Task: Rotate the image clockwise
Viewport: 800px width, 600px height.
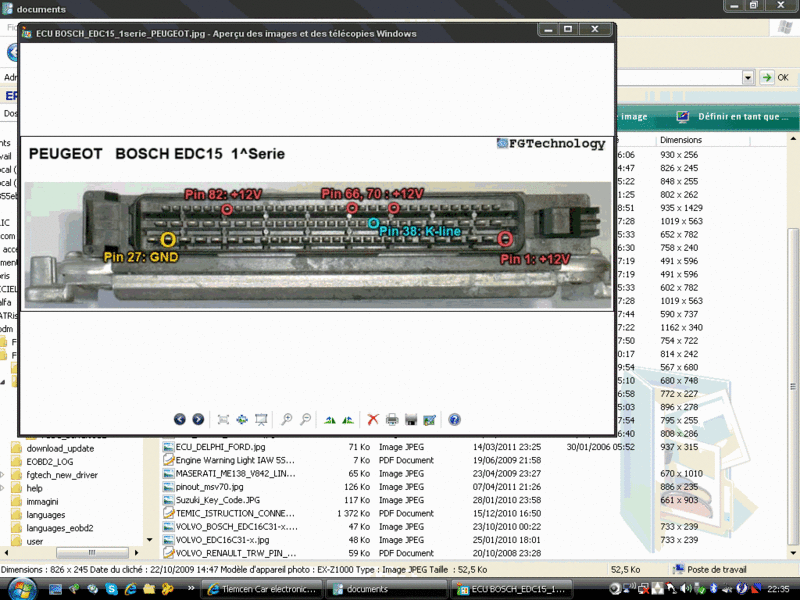Action: [x=330, y=419]
